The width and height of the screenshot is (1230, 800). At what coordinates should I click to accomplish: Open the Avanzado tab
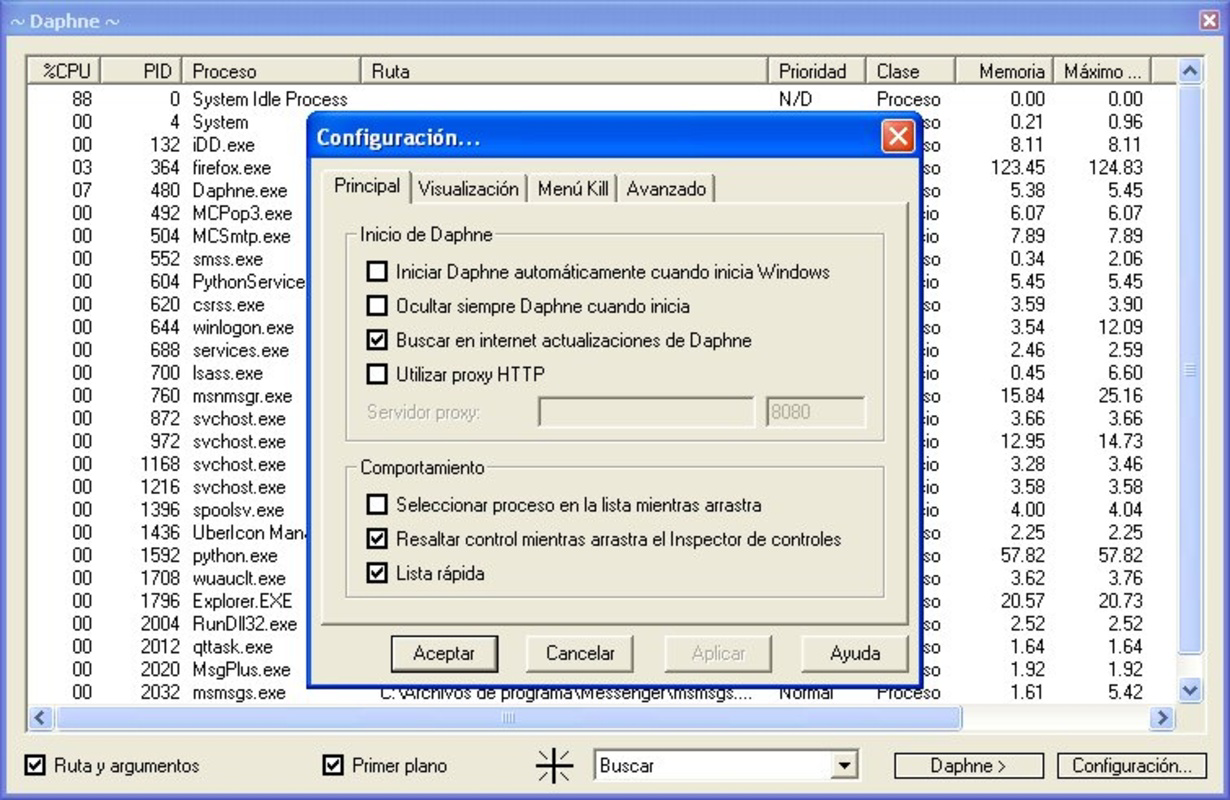click(x=666, y=188)
